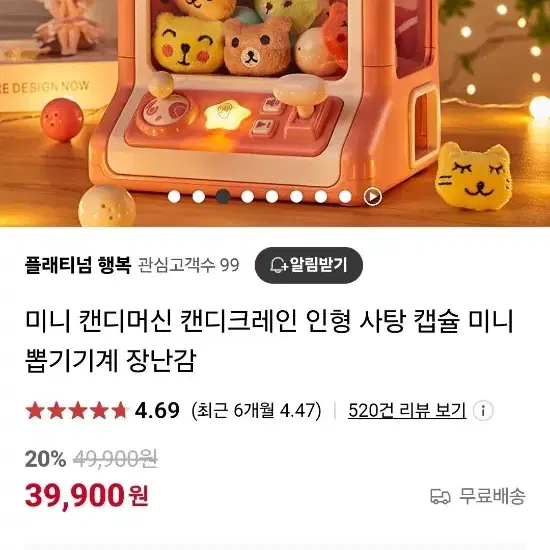550x550 pixels.
Task: Click the 미니 캔디머신 product title
Action: (x=269, y=340)
